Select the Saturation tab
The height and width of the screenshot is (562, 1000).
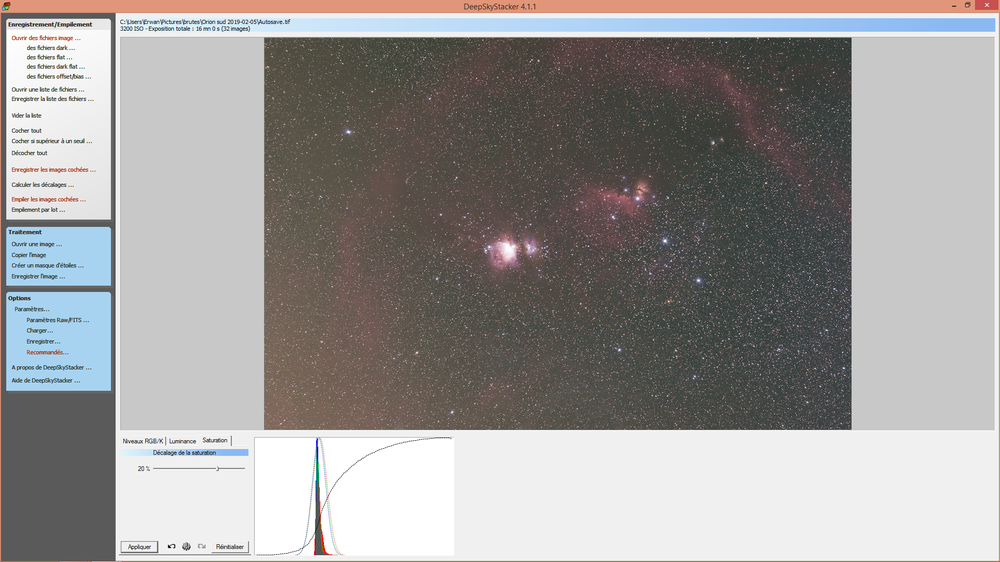(215, 440)
